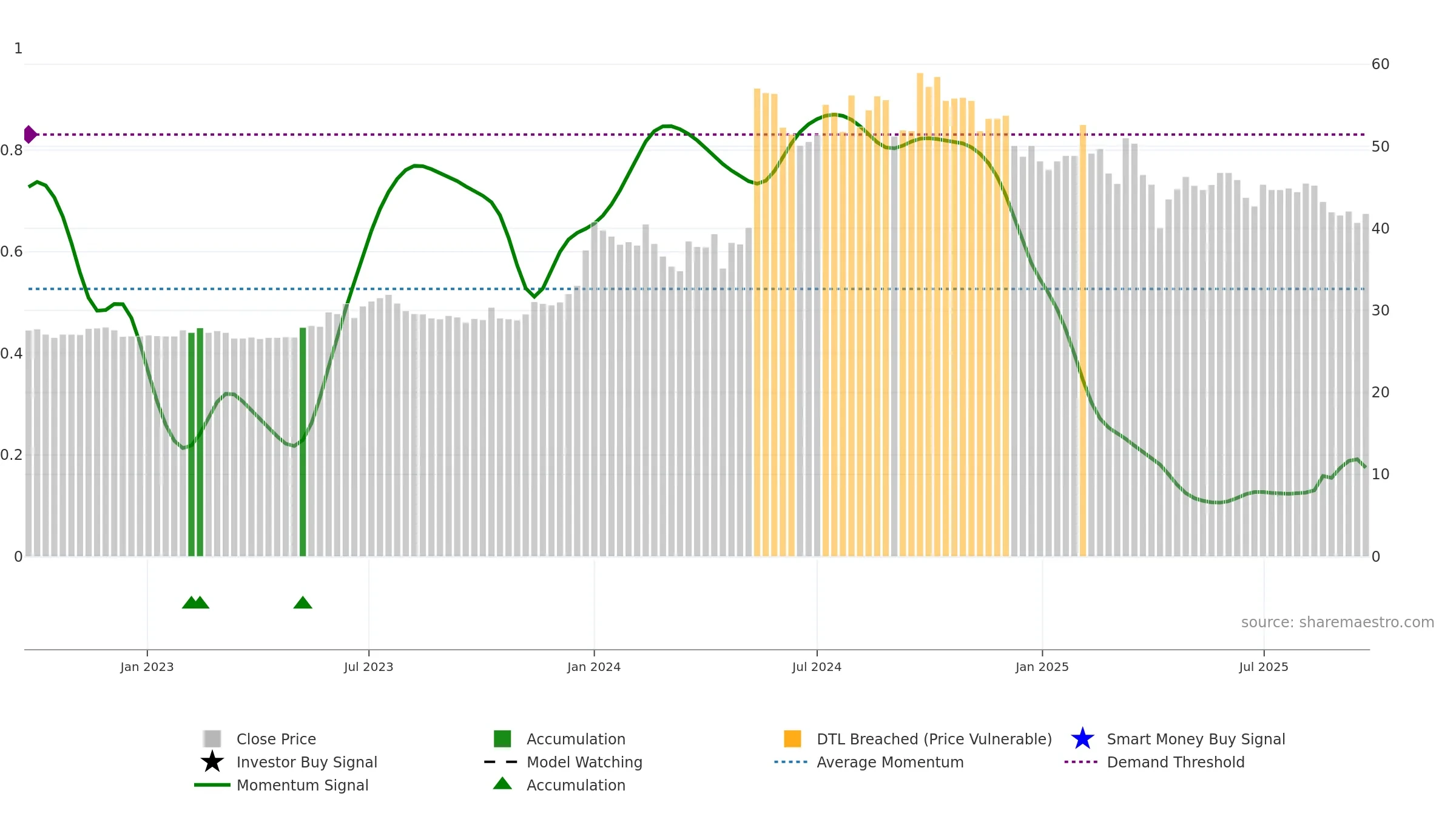Click the green Accumulation triangle legend icon
Screen dimensions: 1456x819
[x=502, y=783]
